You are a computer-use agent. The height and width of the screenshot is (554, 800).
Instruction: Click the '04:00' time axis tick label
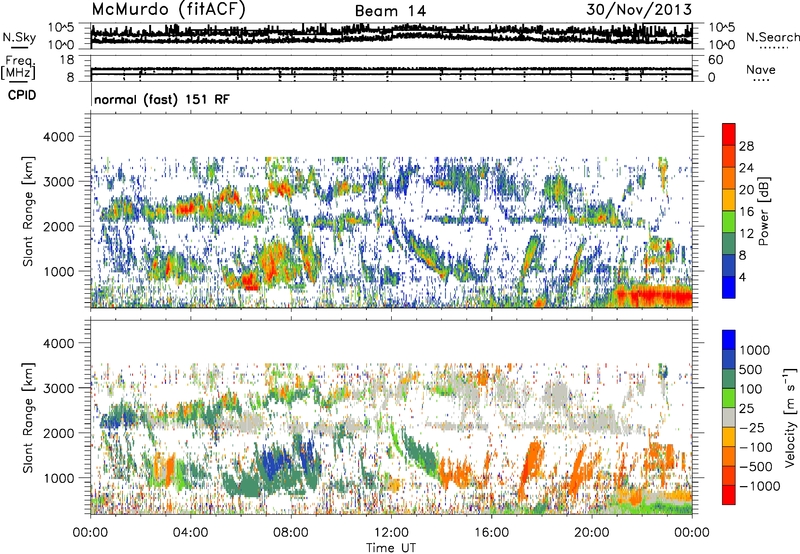point(190,533)
